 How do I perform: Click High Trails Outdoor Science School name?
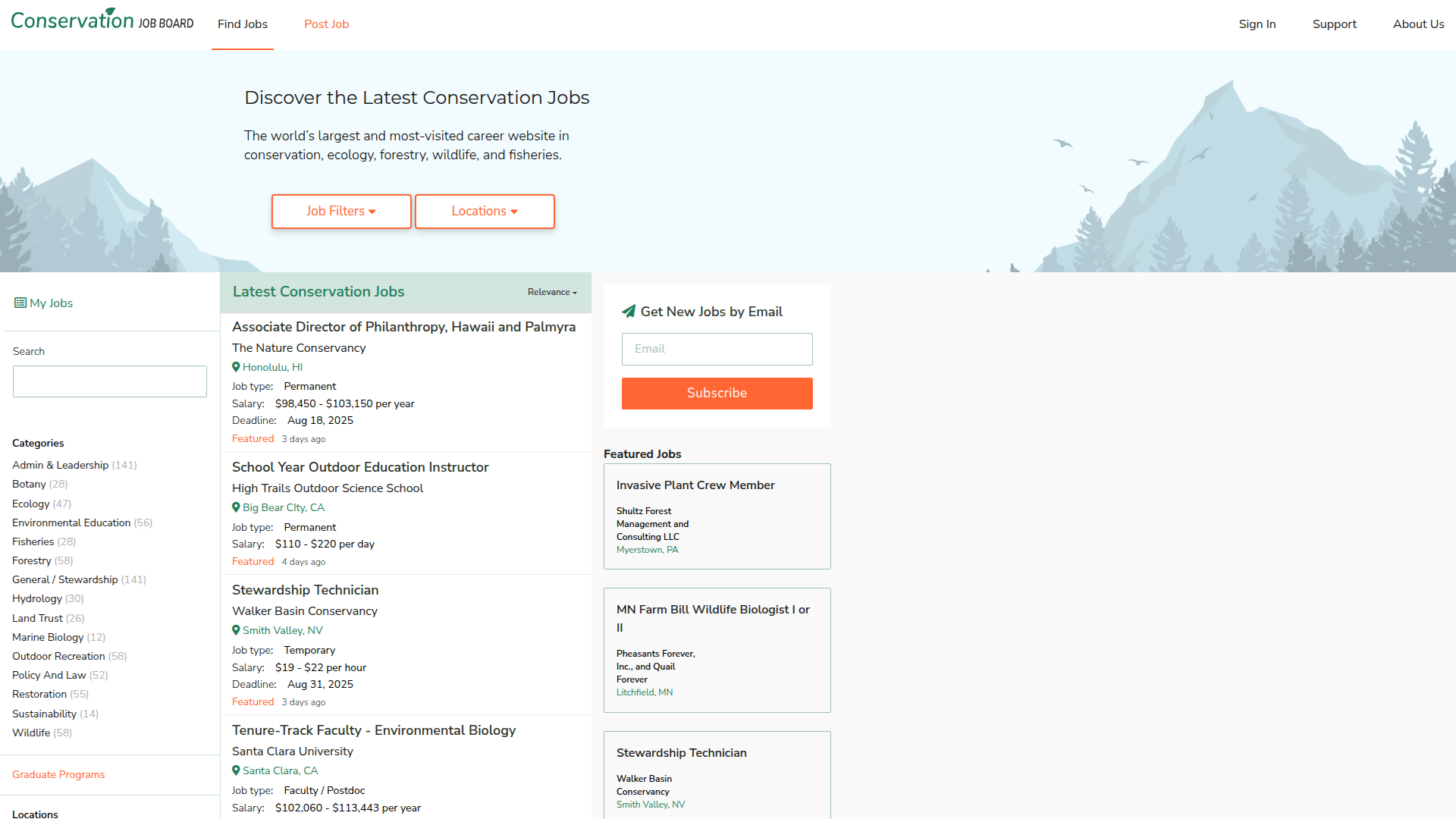328,488
